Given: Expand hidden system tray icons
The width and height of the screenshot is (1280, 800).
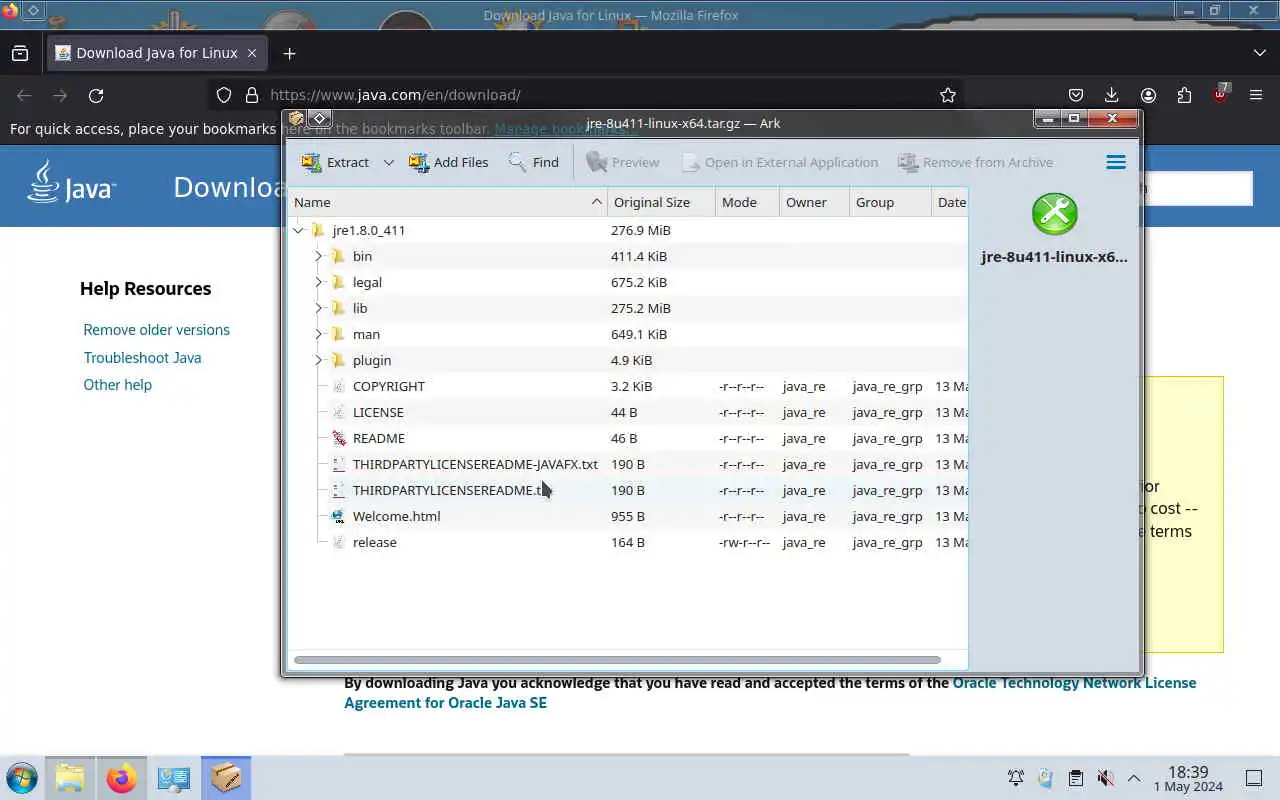Looking at the screenshot, I should [1134, 778].
